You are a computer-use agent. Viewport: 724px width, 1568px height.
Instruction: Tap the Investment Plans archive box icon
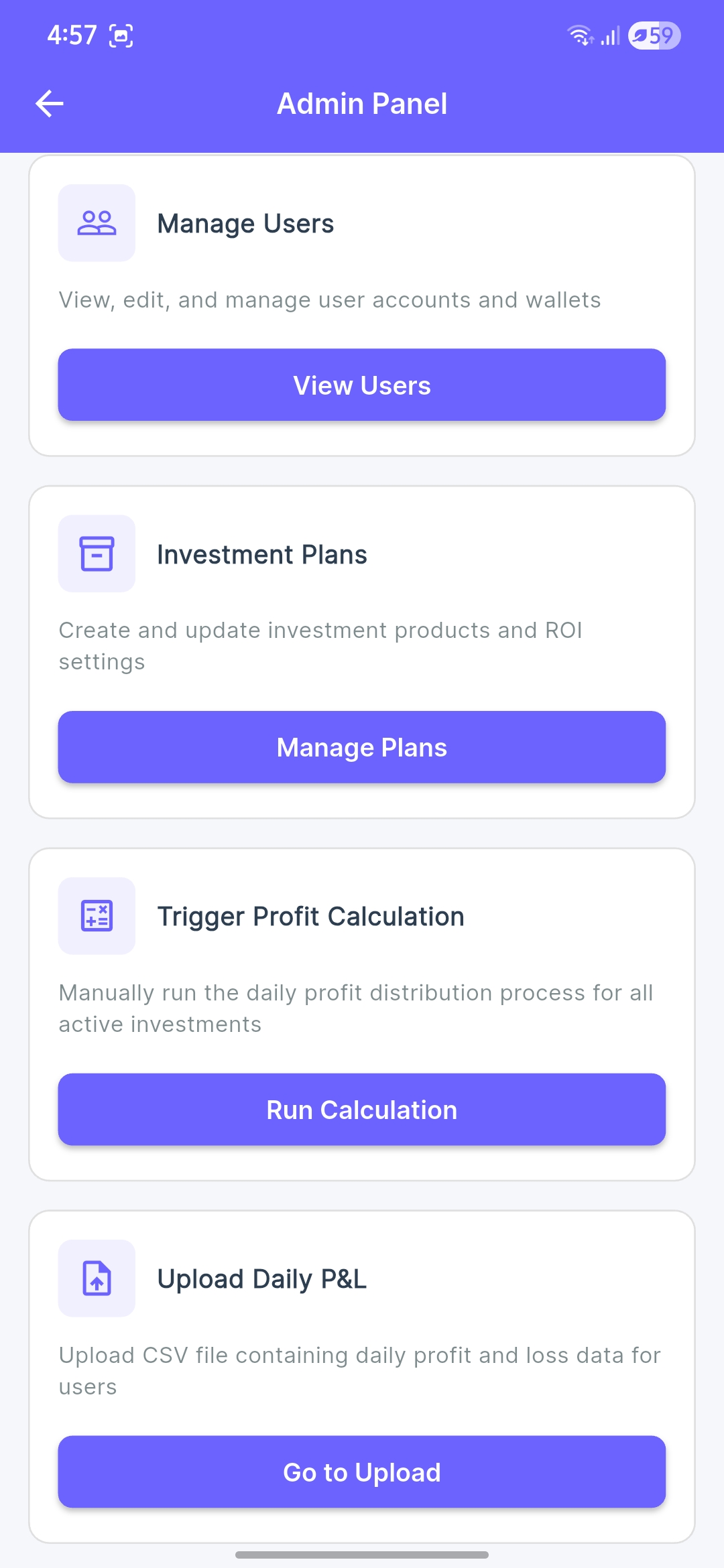click(97, 553)
